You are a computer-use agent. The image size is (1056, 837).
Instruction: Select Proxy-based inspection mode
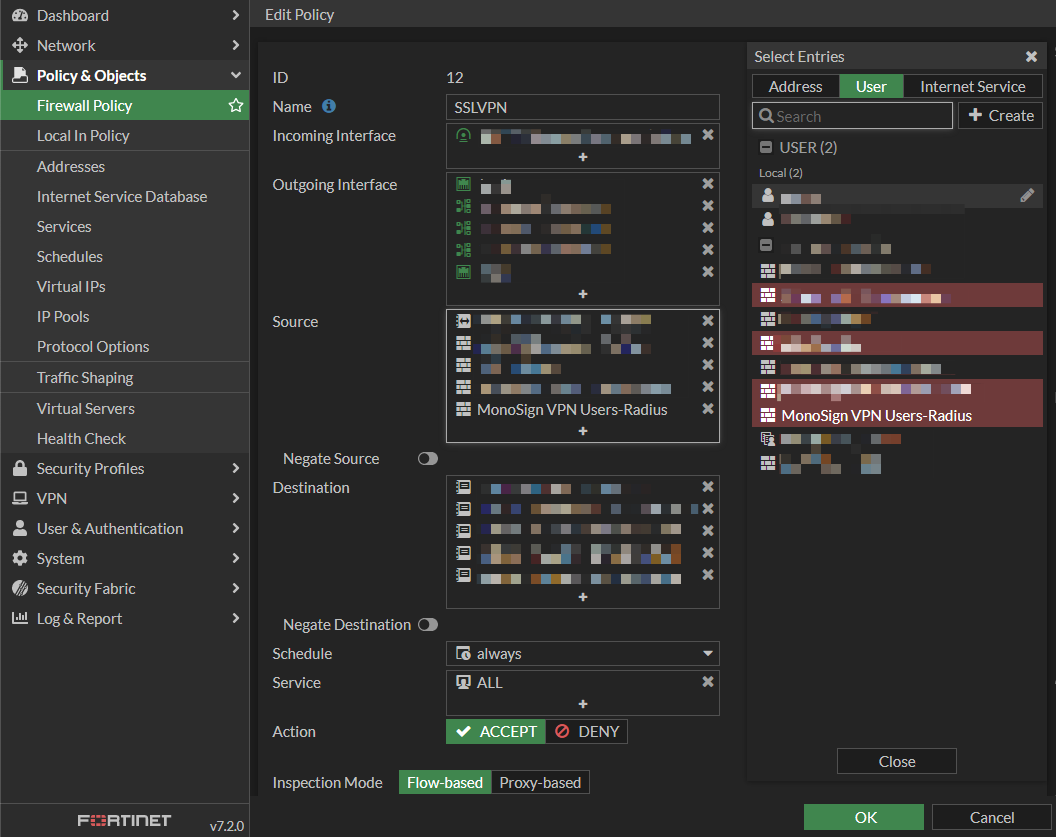coord(540,783)
